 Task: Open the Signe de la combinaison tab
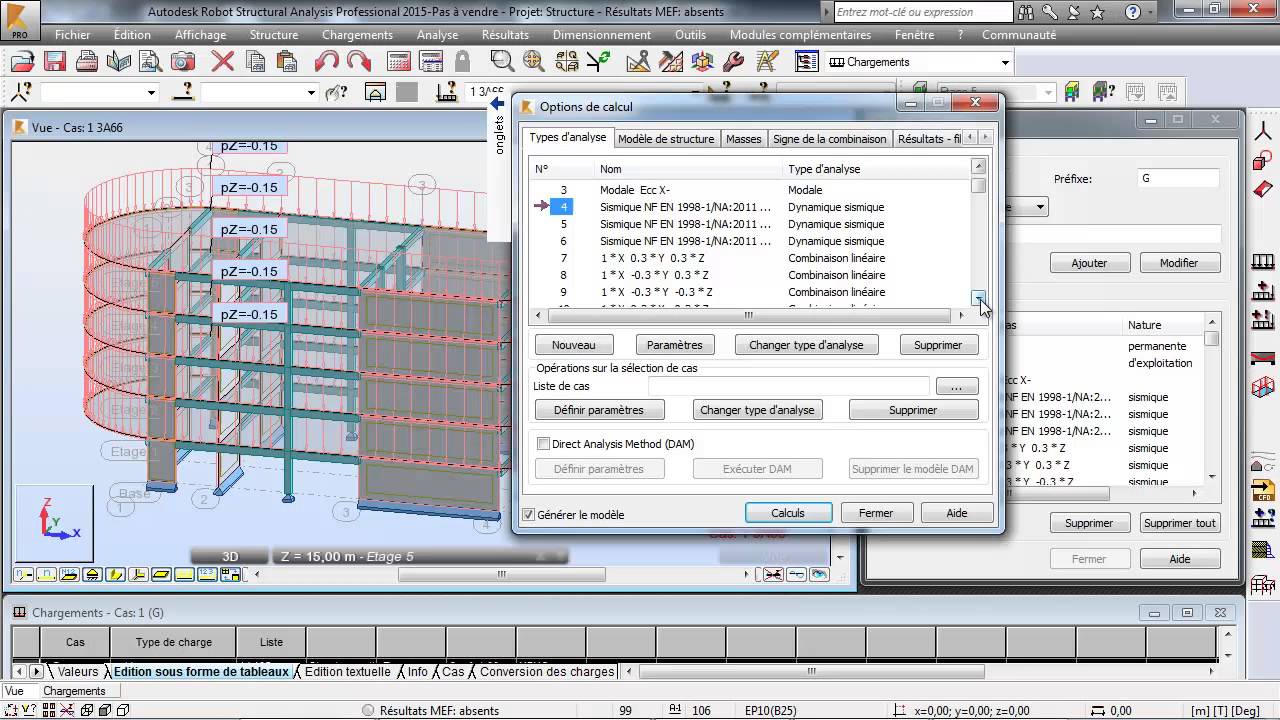click(829, 139)
